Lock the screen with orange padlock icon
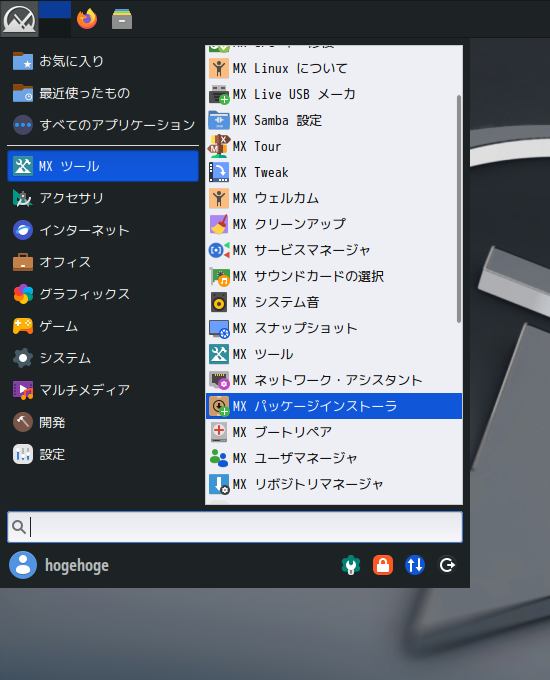 pos(383,565)
